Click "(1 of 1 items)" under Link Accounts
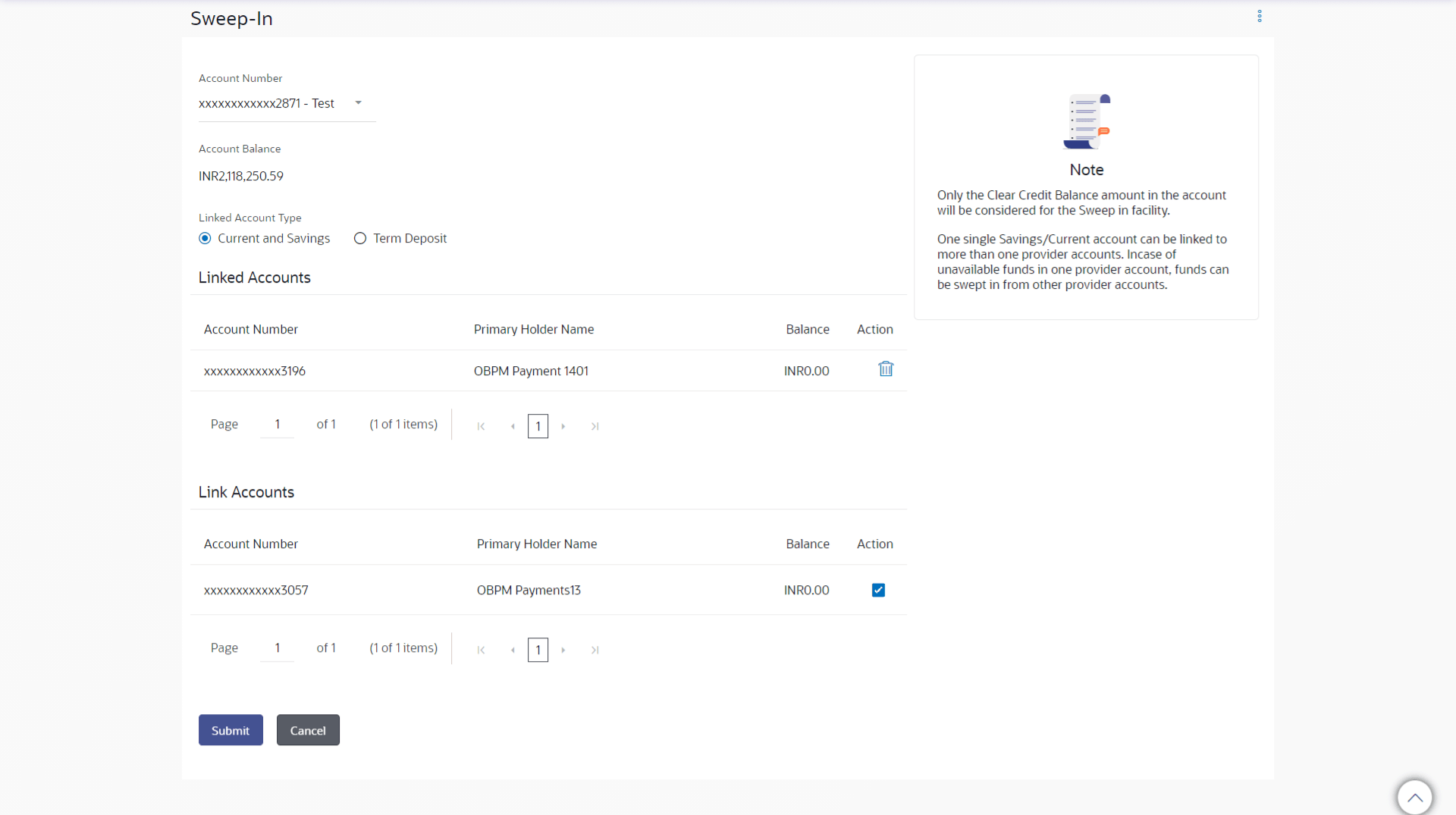Viewport: 1456px width, 815px height. (403, 648)
